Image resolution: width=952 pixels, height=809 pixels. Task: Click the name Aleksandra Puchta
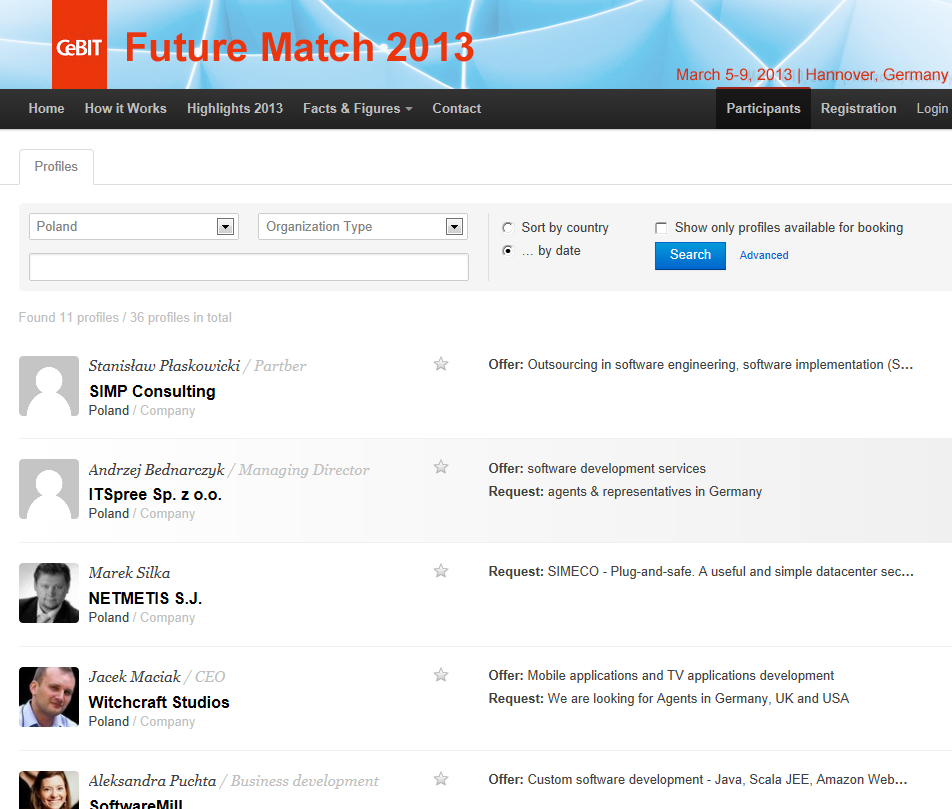(x=152, y=780)
